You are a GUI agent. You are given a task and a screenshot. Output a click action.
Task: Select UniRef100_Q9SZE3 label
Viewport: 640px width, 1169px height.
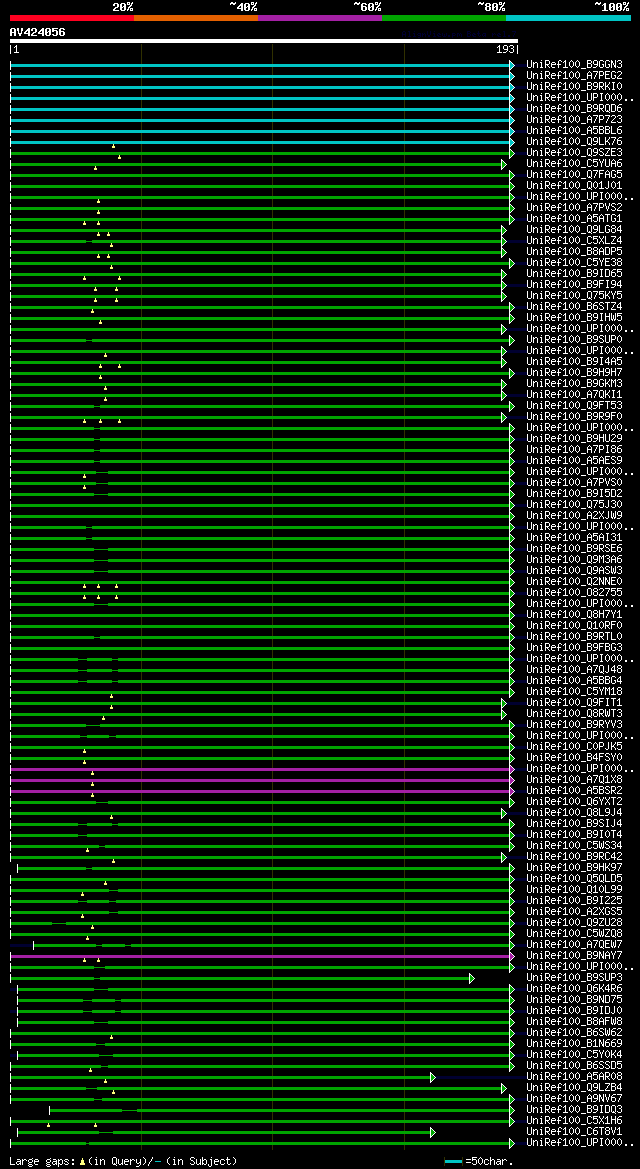click(574, 153)
